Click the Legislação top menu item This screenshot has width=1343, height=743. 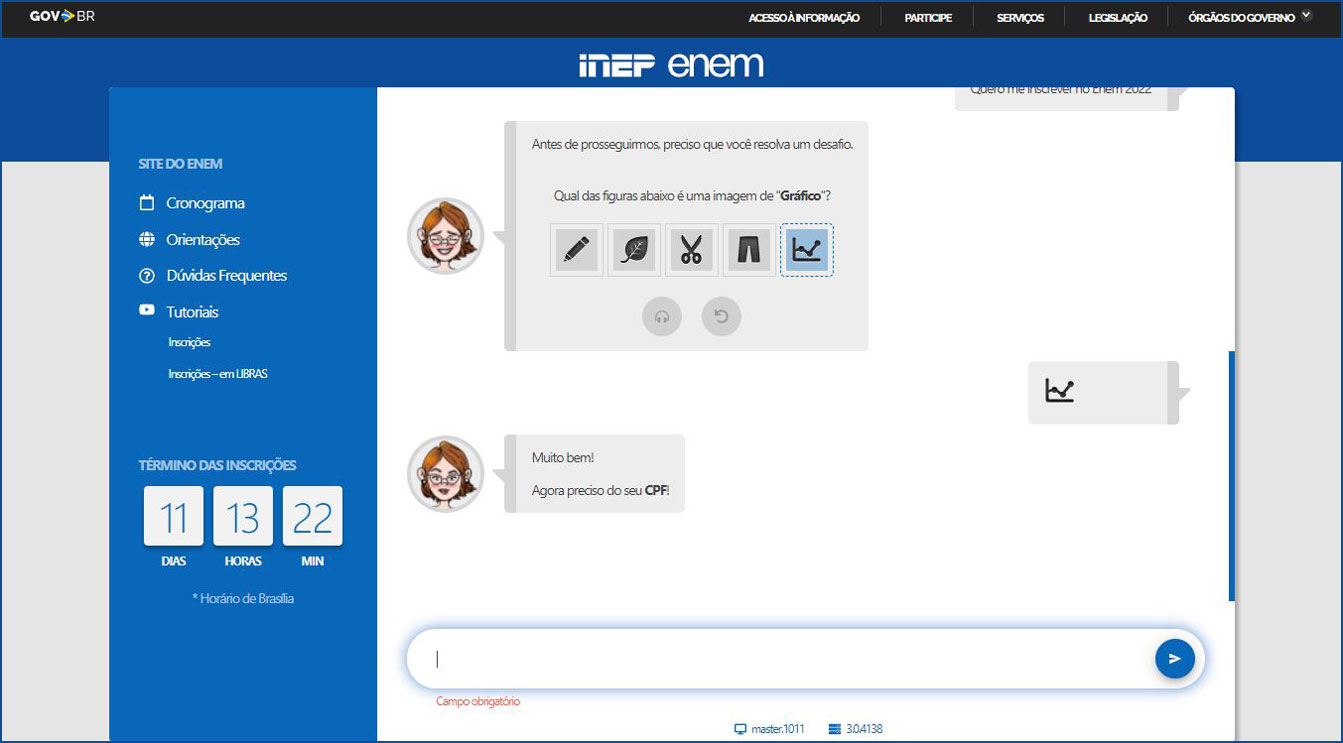tap(1117, 18)
